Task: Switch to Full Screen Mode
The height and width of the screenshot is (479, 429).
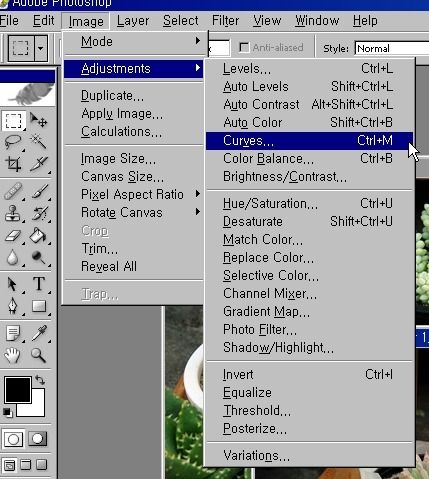Action: 42,465
